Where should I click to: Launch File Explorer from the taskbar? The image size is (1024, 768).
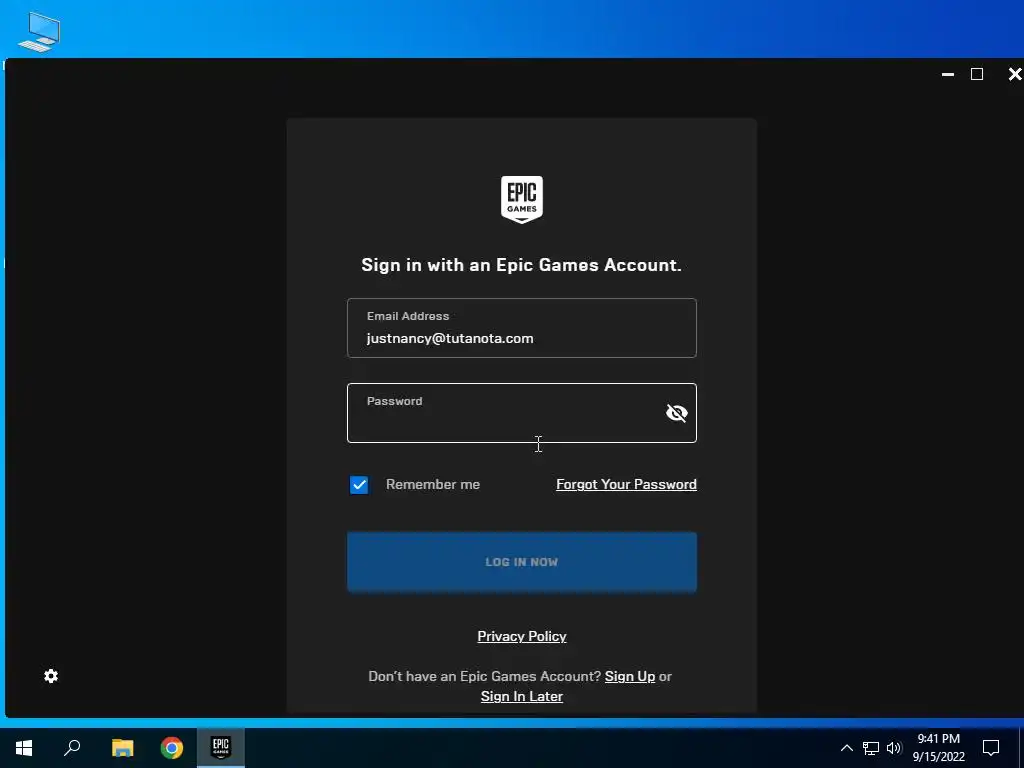(x=122, y=748)
